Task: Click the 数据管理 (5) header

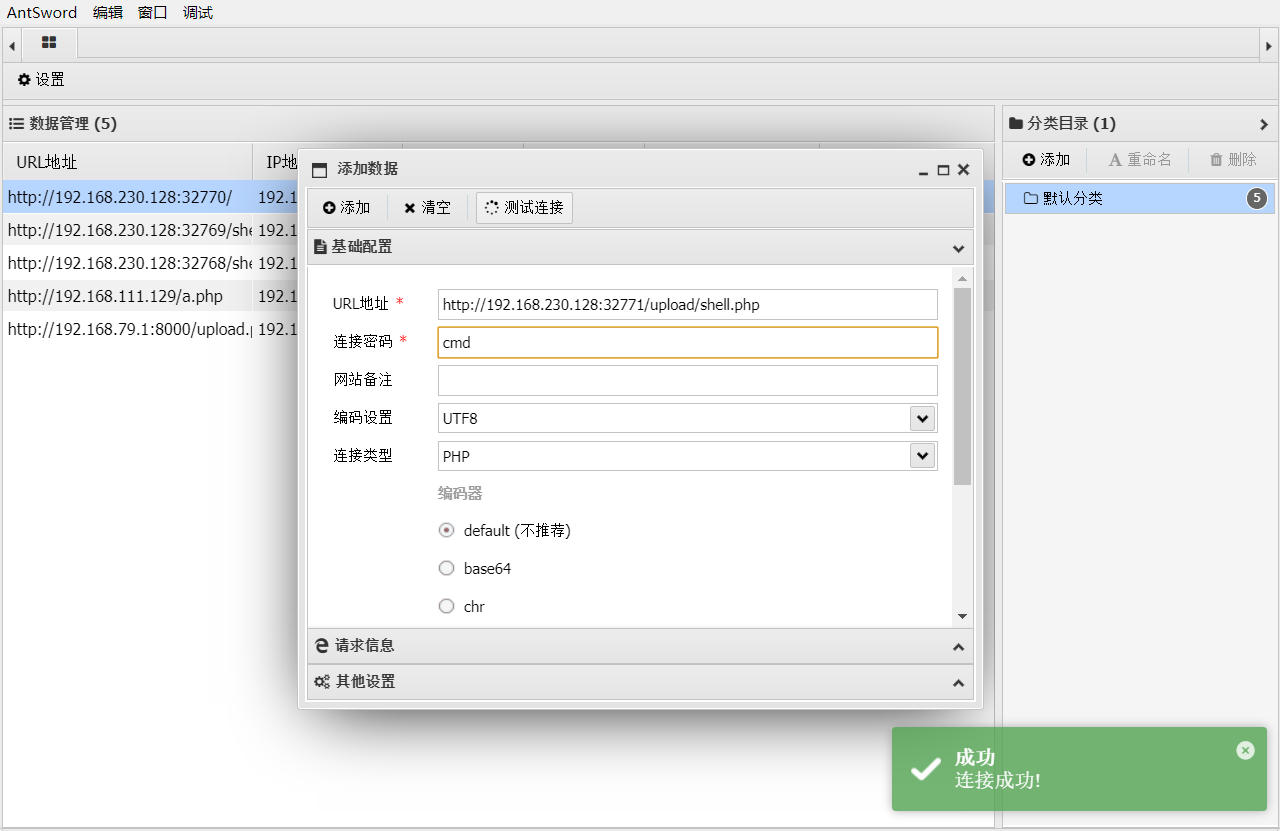Action: (498, 124)
